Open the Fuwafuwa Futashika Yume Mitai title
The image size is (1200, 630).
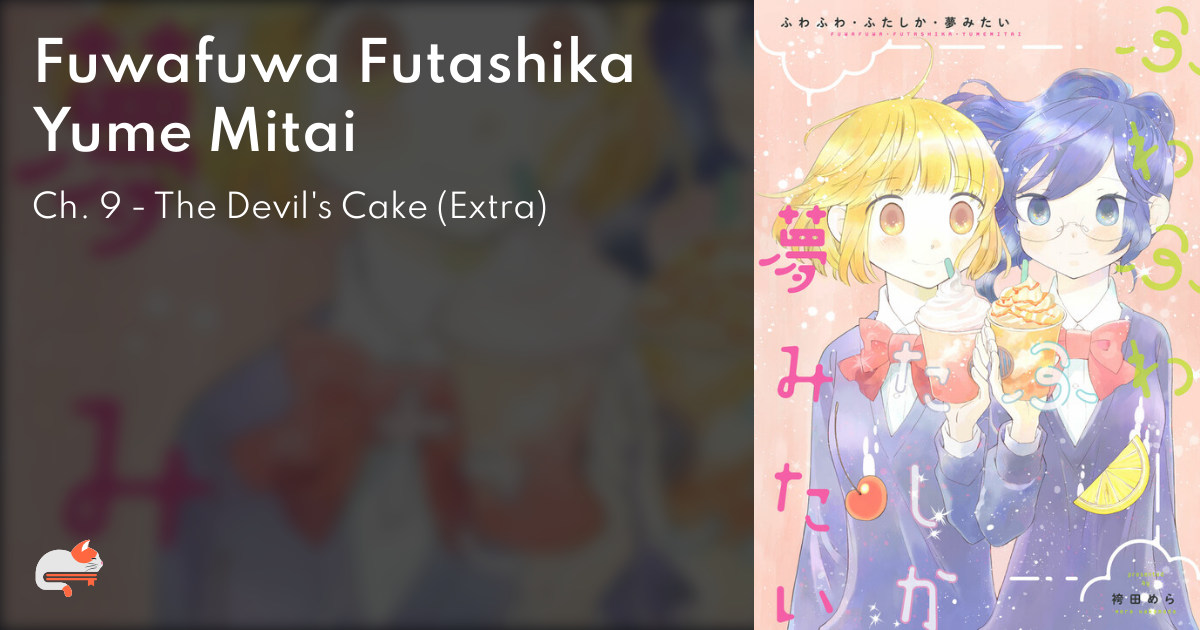pos(333,97)
